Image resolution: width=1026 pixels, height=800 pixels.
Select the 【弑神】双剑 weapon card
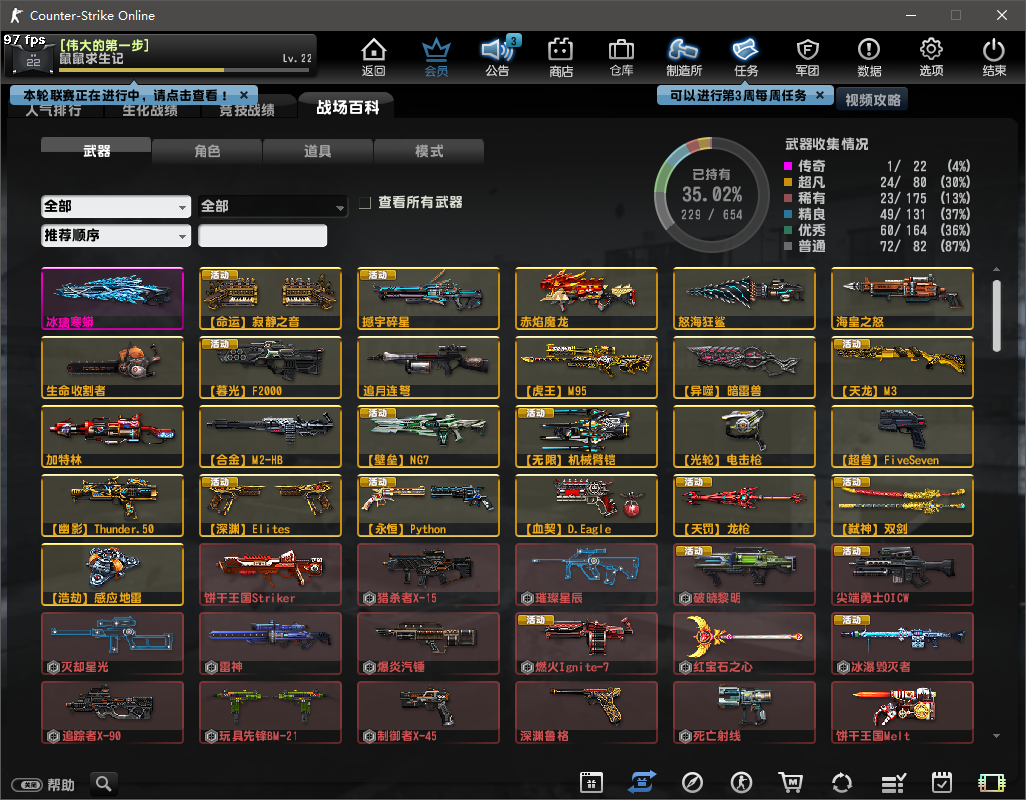click(902, 506)
